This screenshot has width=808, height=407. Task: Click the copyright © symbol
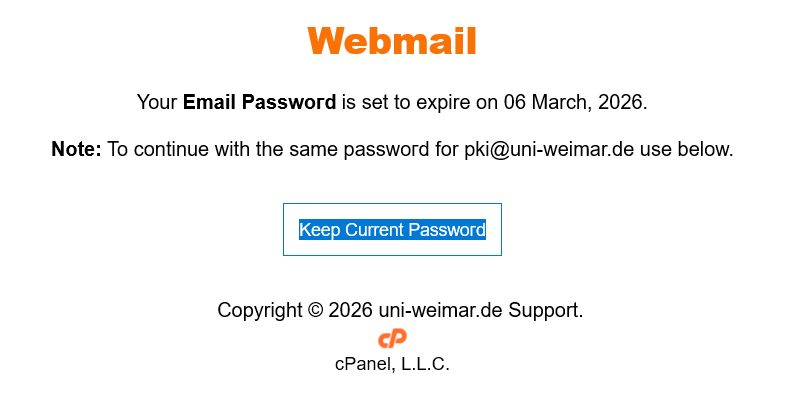314,310
